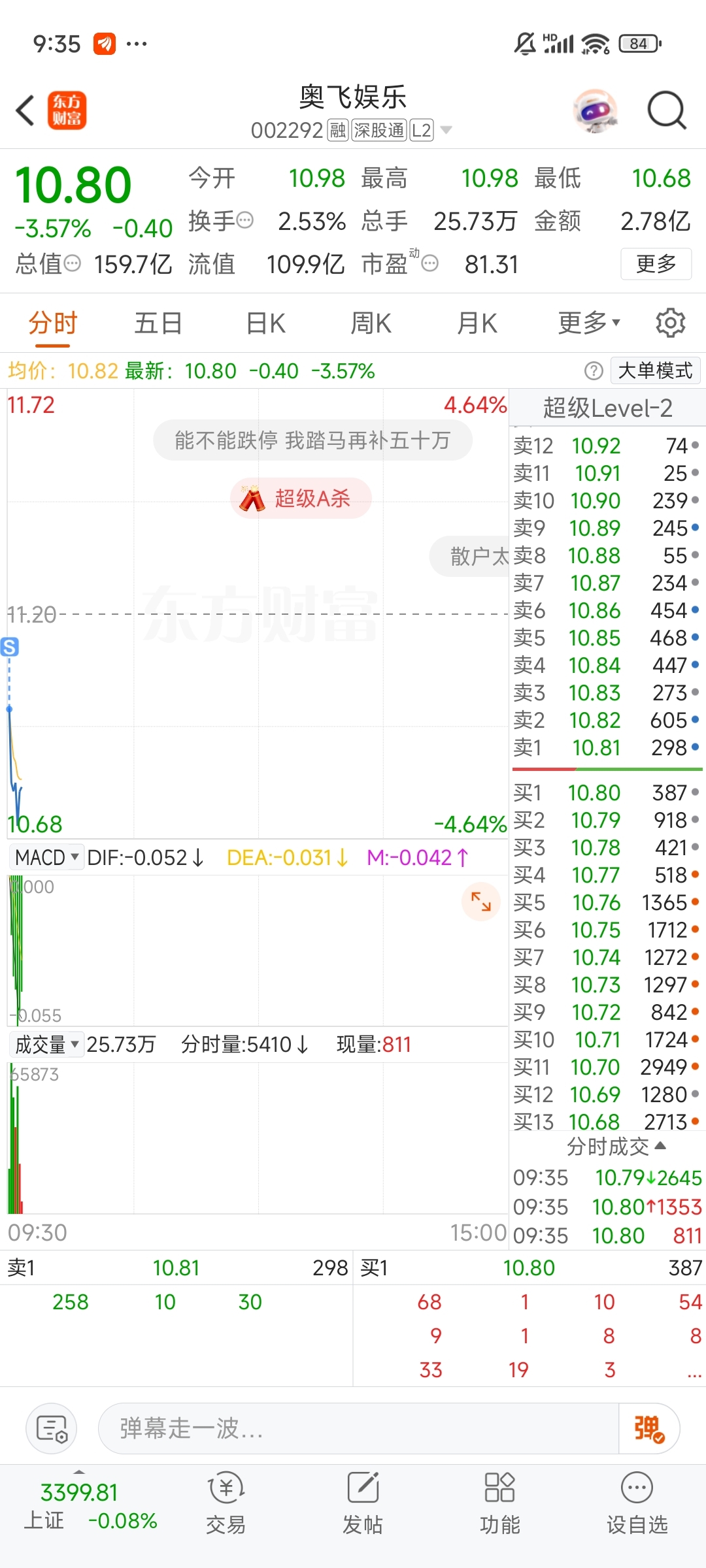Tap the Wi-Fi status icon
This screenshot has height=1568, width=706.
tap(596, 44)
